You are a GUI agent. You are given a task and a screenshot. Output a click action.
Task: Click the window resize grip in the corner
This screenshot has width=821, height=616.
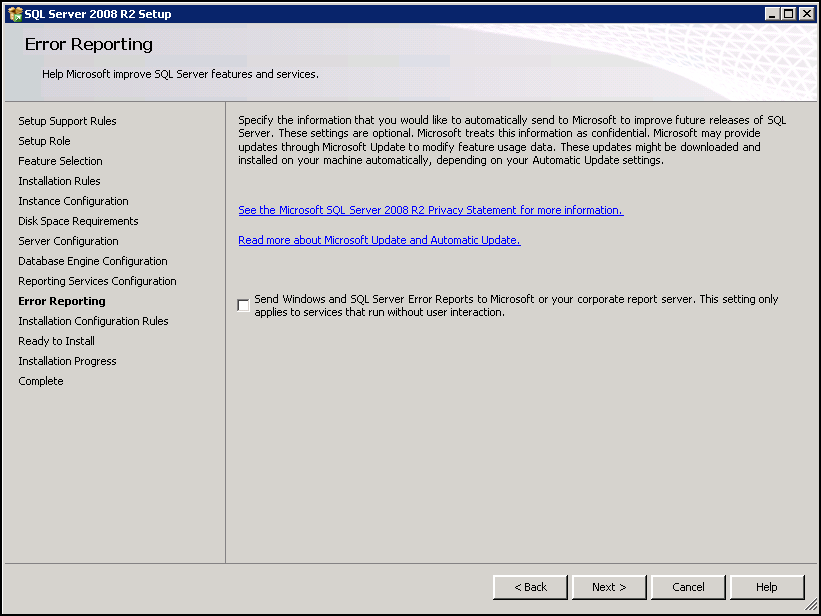[x=811, y=606]
